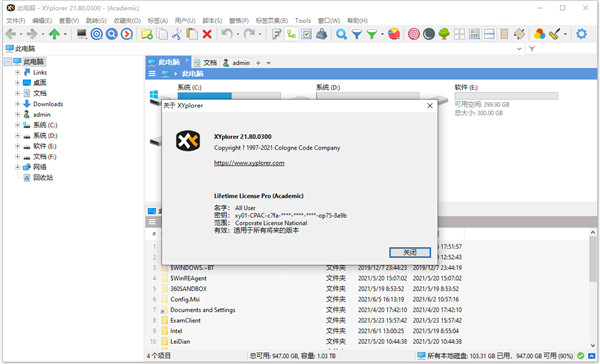This screenshot has width=600, height=364.
Task: Click the F letter toolbar icon
Action: 276,34
